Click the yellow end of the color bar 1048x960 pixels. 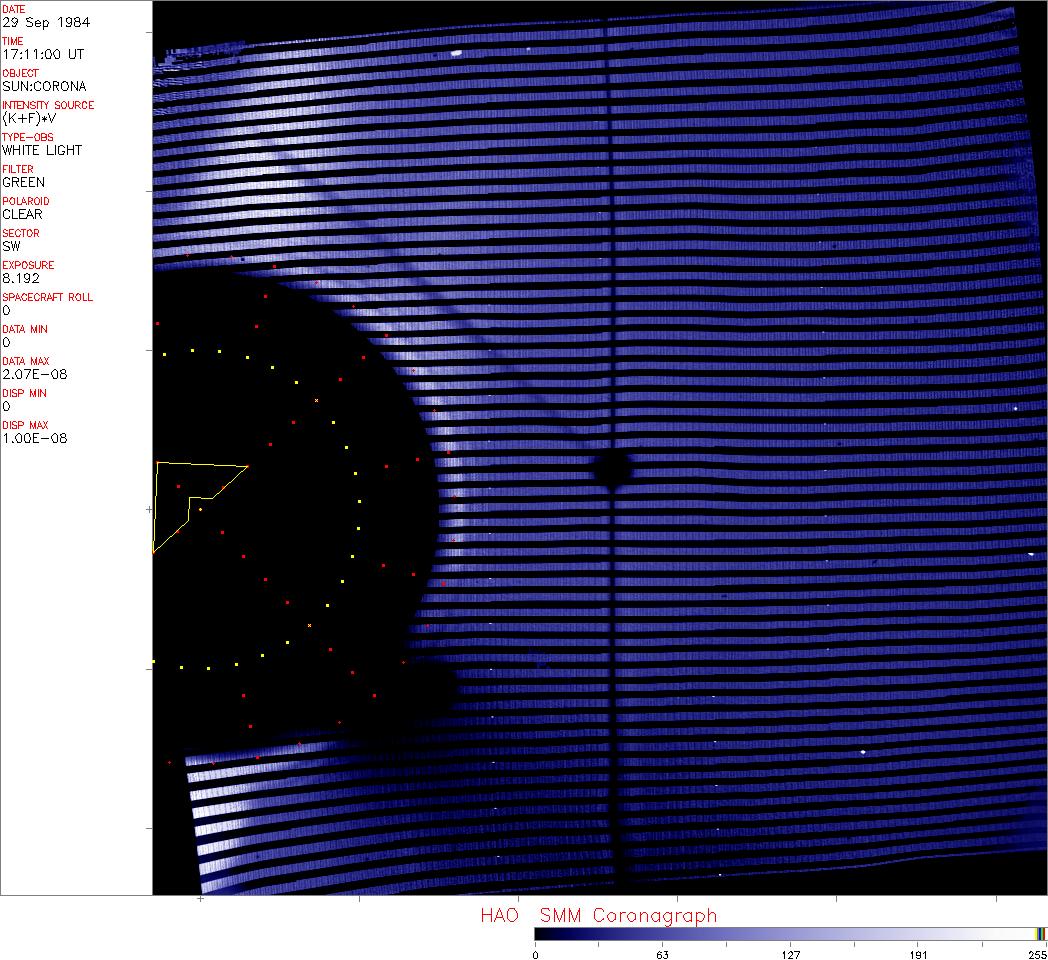1040,933
